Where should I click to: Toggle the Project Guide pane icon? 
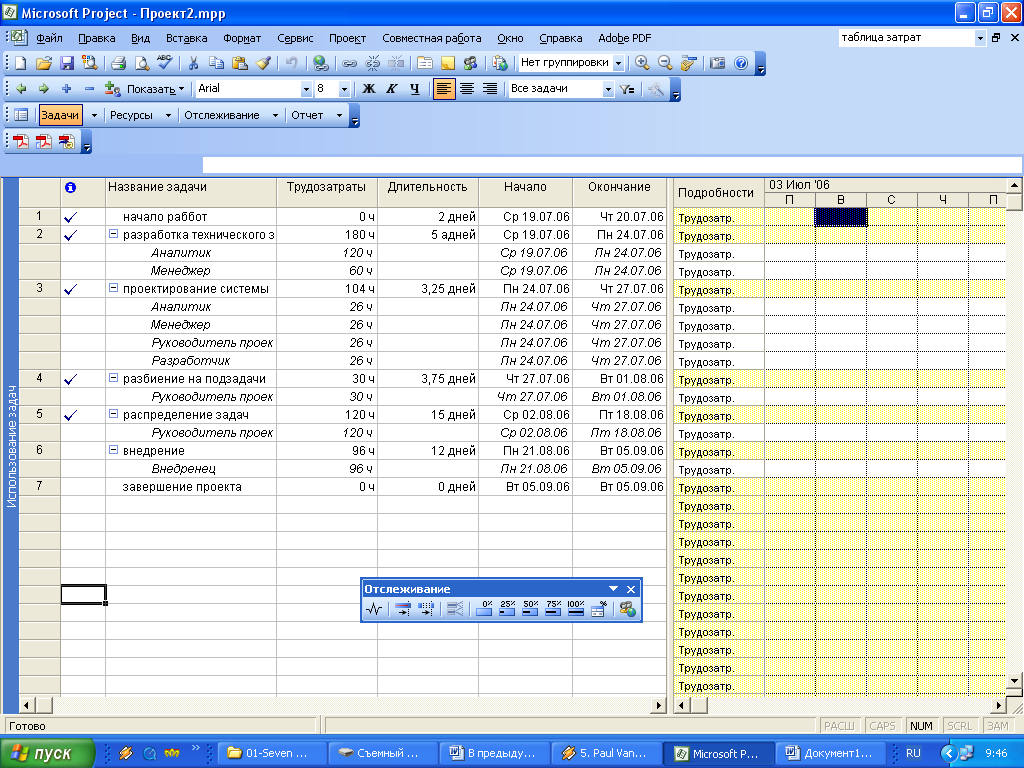coord(21,116)
